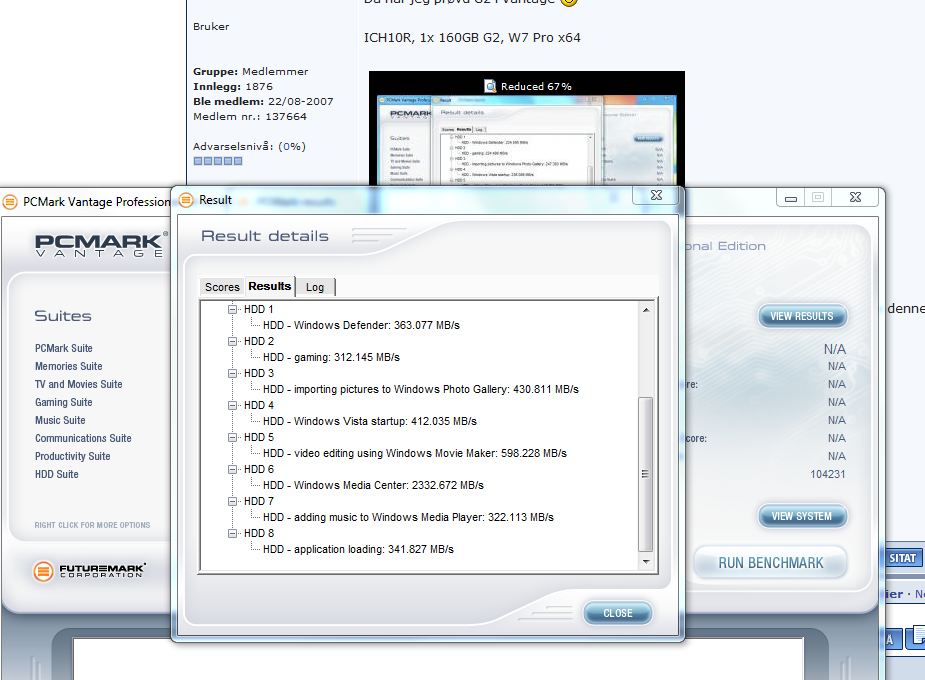Start the RUN BENCHMARK button
Image resolution: width=925 pixels, height=680 pixels.
click(x=770, y=563)
